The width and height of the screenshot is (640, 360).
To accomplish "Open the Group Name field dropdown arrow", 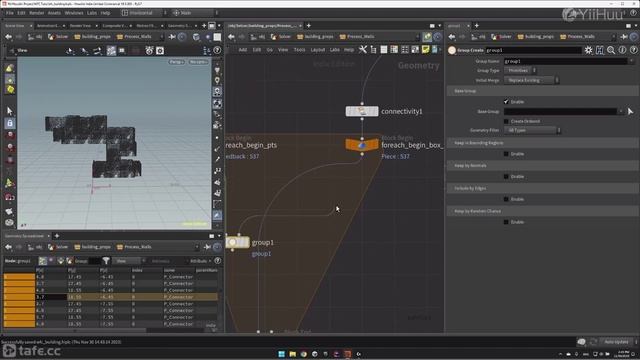I will pos(631,61).
